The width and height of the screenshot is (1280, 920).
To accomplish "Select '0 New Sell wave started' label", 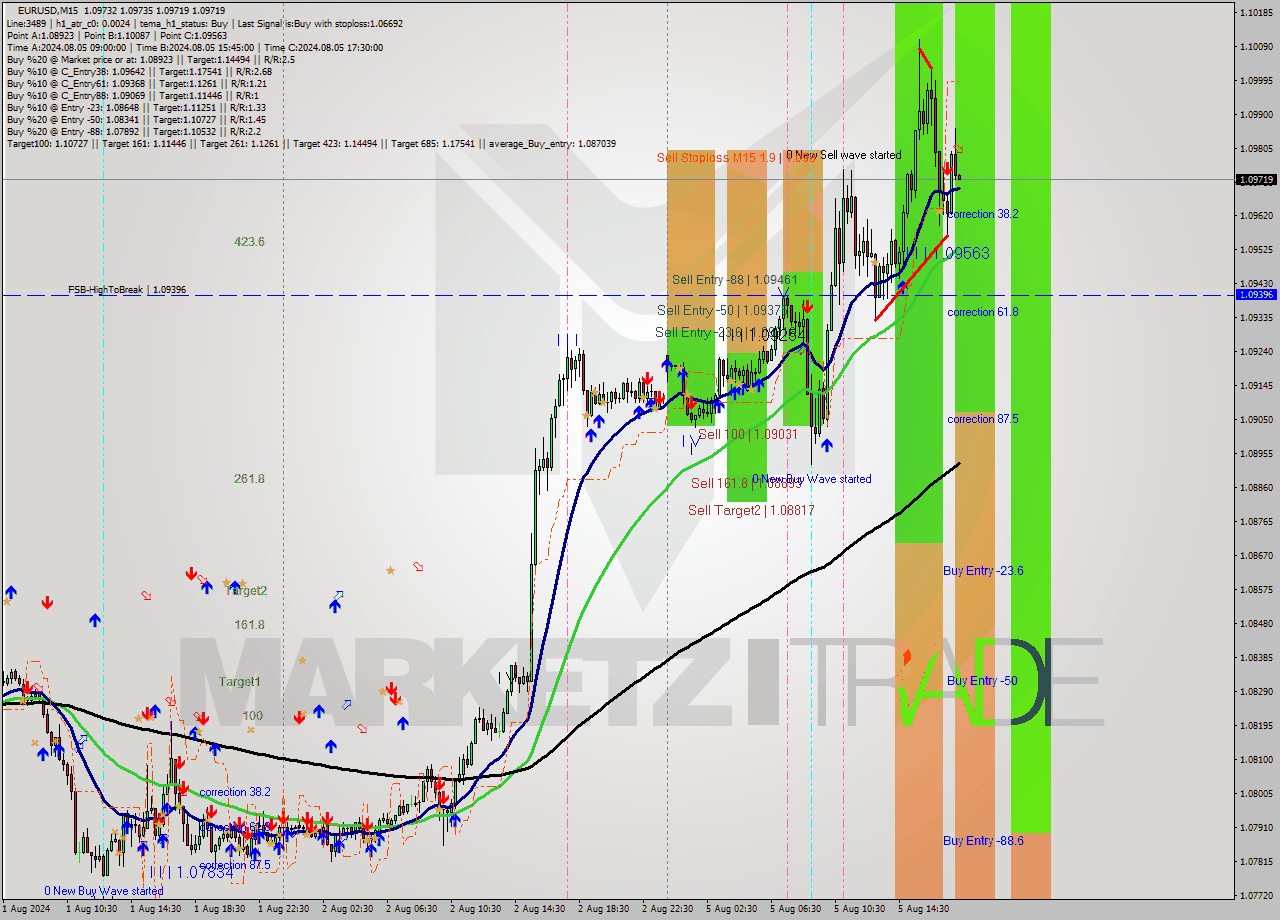I will click(x=844, y=155).
